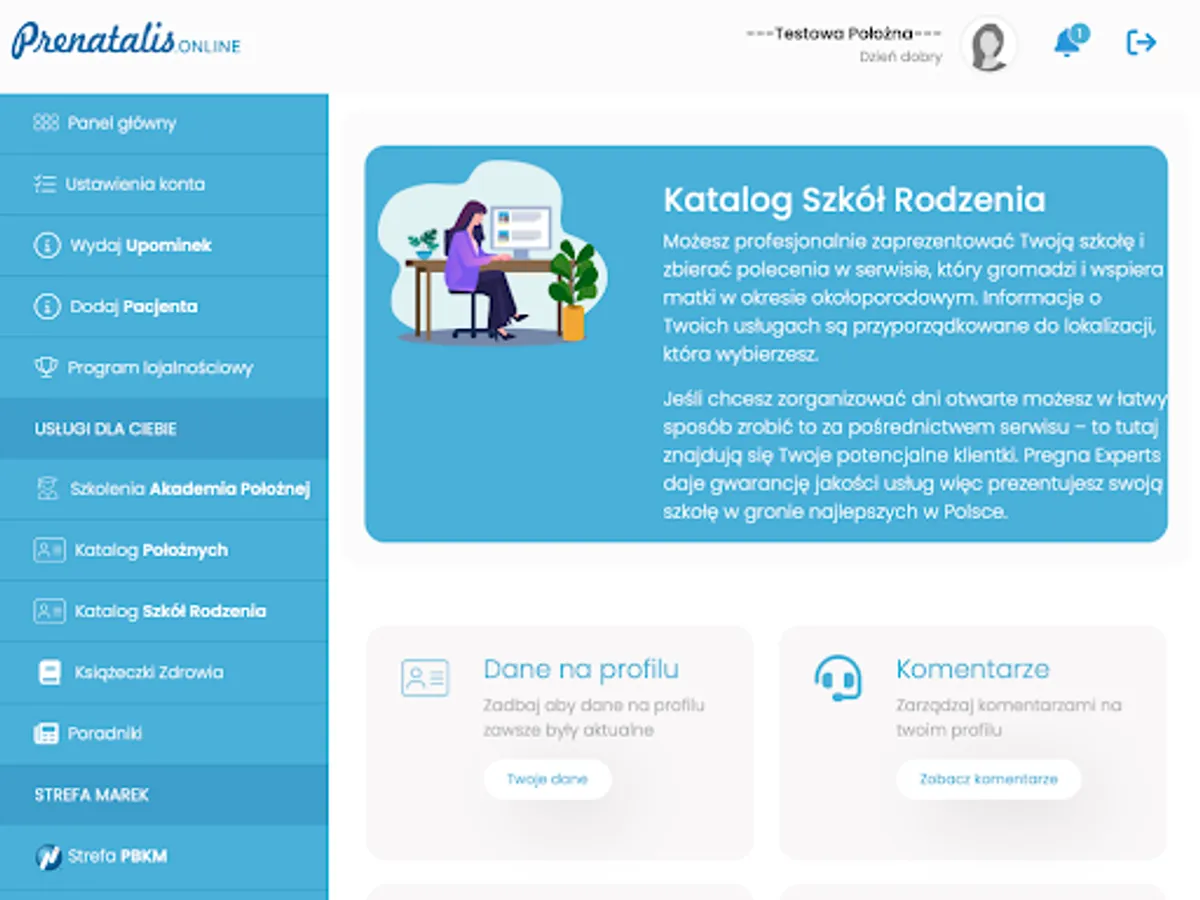The height and width of the screenshot is (900, 1200).
Task: Click the Program lojalnościowy trophy icon
Action: click(46, 367)
